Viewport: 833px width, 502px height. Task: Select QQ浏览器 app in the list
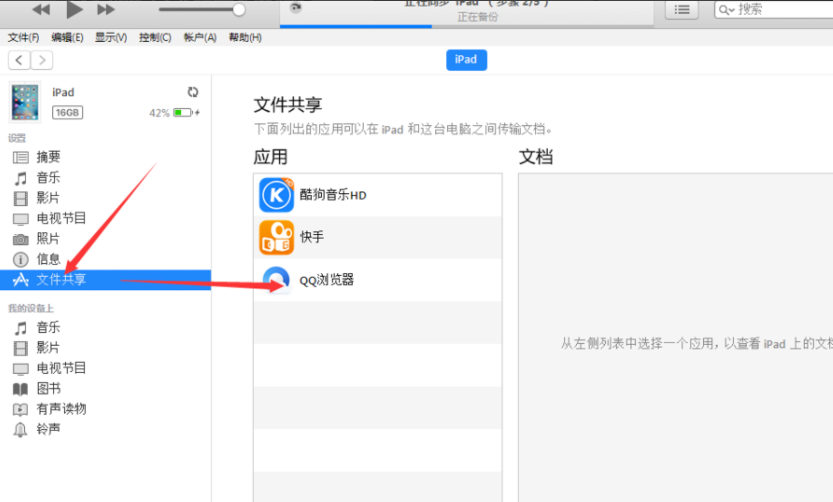pos(326,280)
